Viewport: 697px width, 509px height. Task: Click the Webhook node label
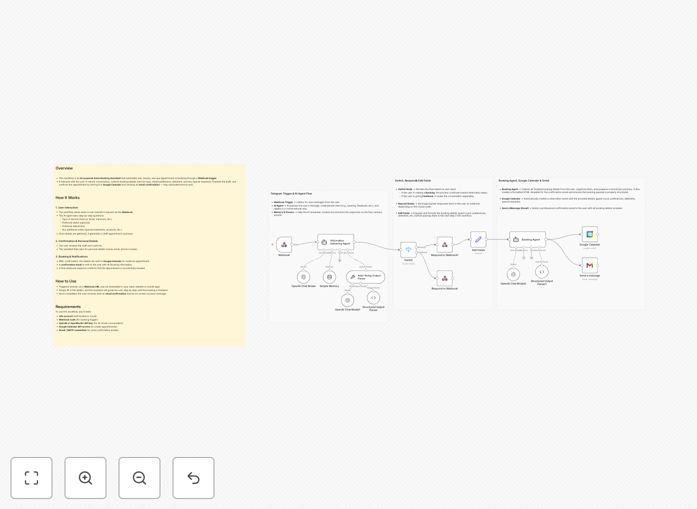(284, 255)
